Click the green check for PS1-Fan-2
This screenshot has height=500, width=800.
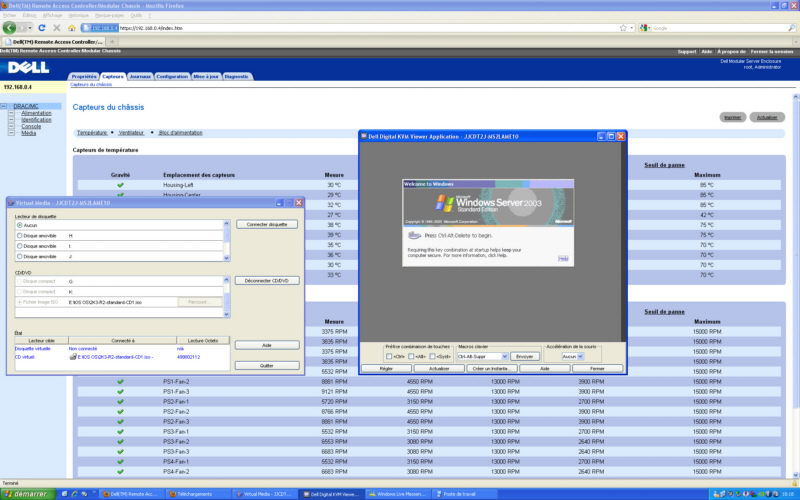point(120,382)
